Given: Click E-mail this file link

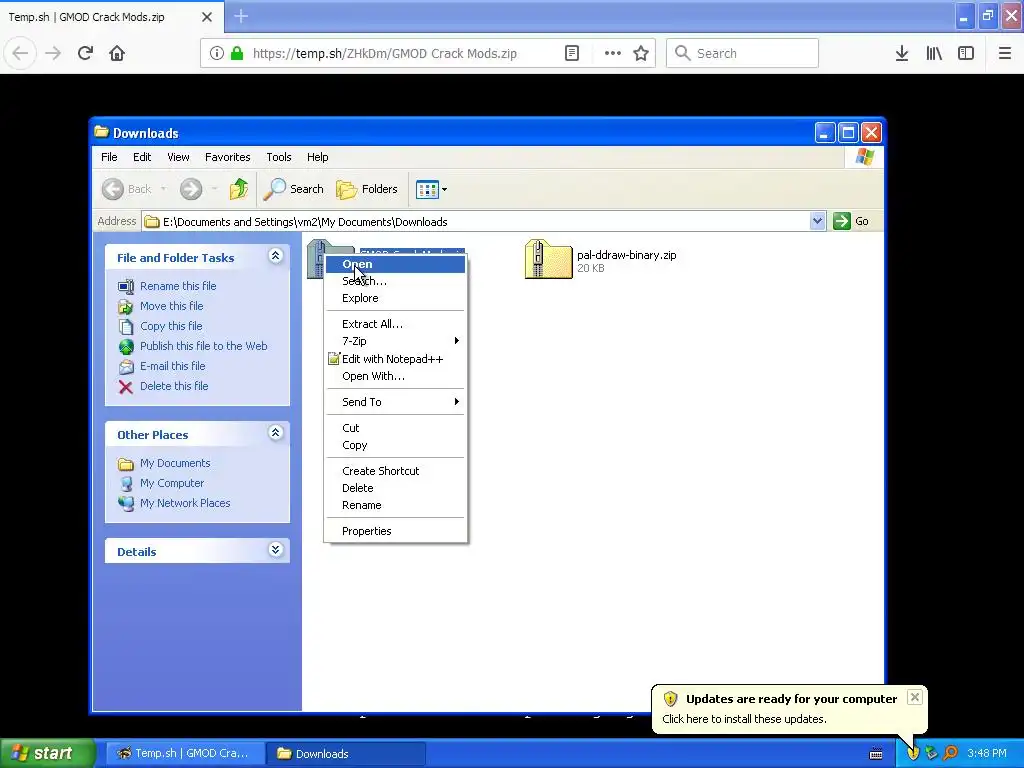Looking at the screenshot, I should 172,366.
